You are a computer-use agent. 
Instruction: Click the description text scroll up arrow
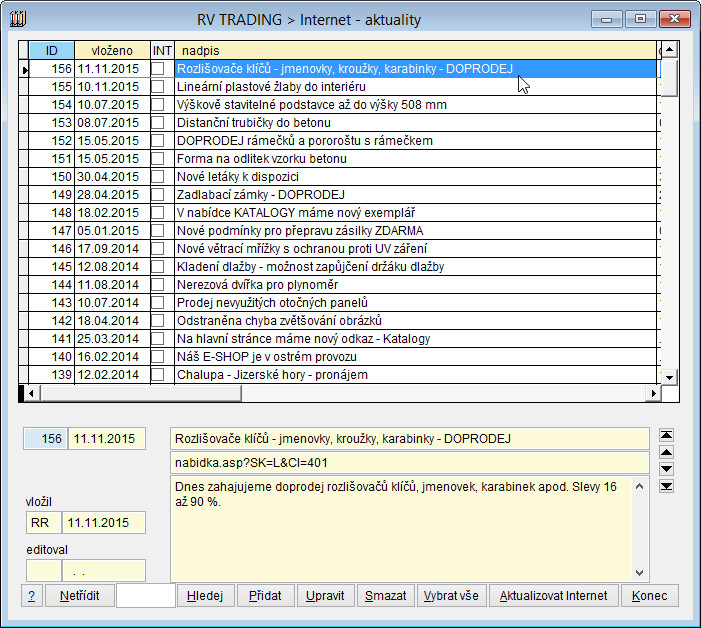[x=640, y=486]
